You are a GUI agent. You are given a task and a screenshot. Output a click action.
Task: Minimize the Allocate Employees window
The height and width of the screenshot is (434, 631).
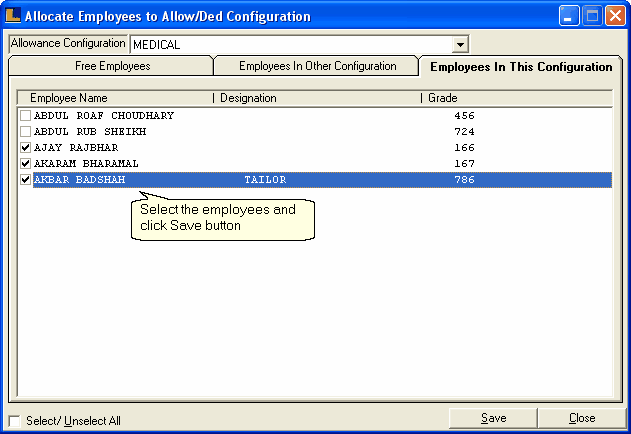click(x=569, y=16)
